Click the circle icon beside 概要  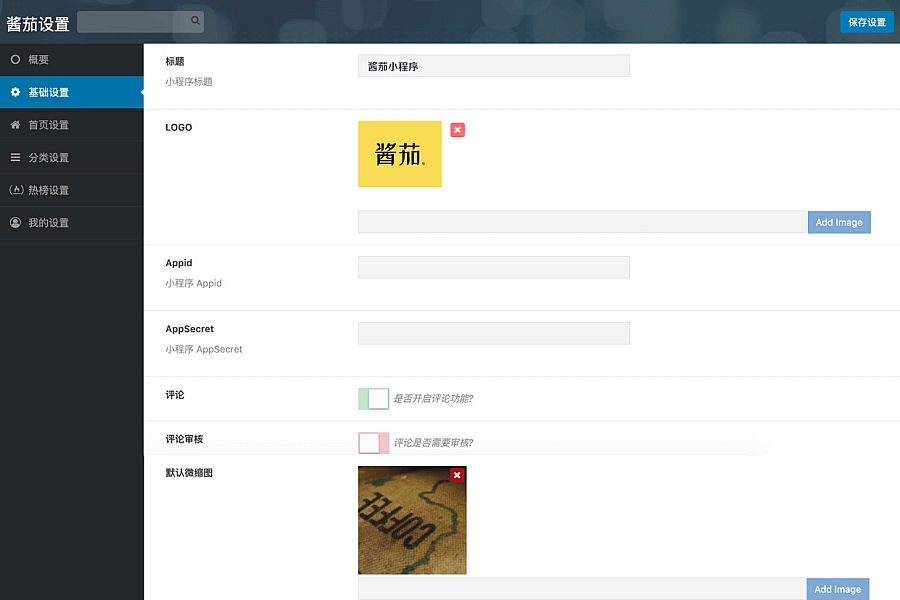tap(15, 59)
